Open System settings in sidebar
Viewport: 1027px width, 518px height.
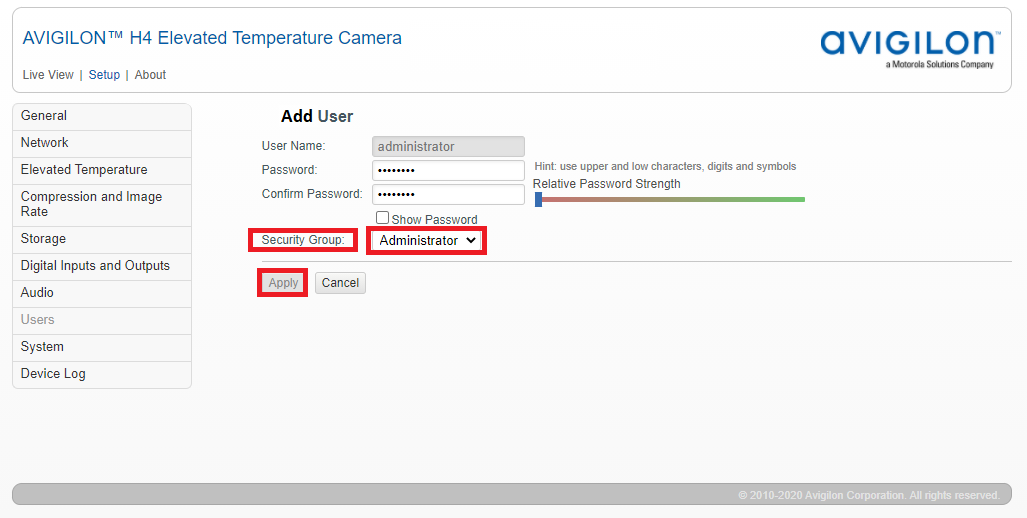pyautogui.click(x=42, y=347)
